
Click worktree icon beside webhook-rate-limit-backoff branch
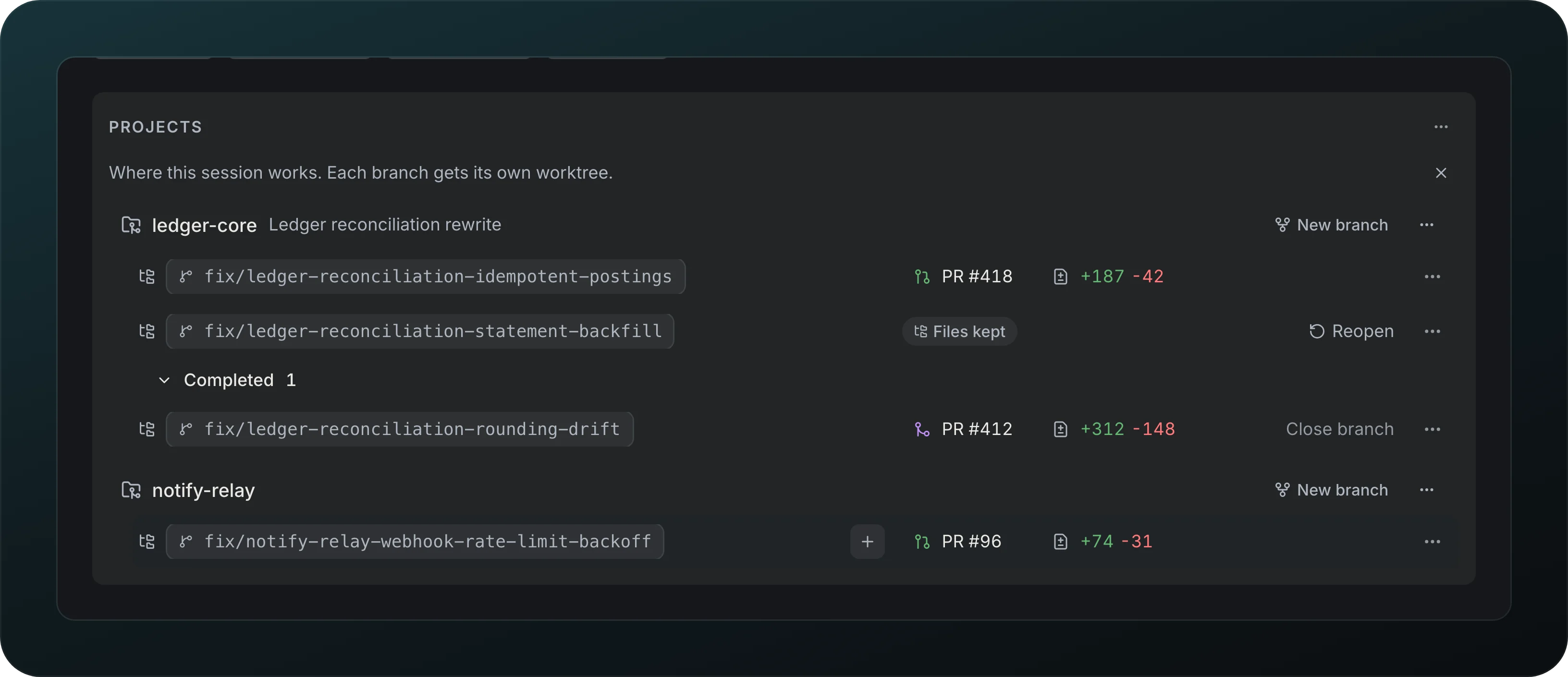pos(147,541)
